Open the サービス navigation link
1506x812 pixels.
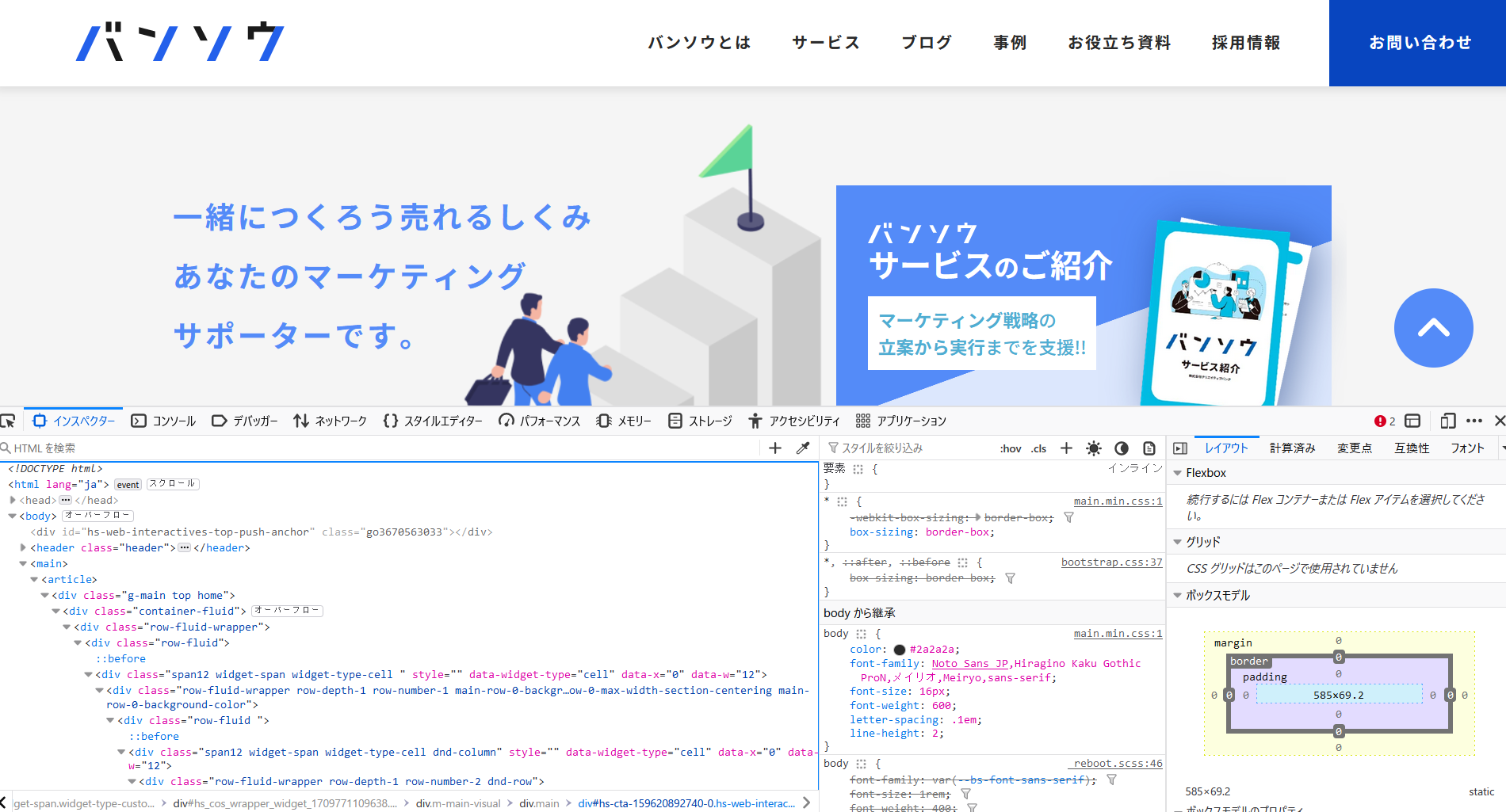pyautogui.click(x=826, y=43)
